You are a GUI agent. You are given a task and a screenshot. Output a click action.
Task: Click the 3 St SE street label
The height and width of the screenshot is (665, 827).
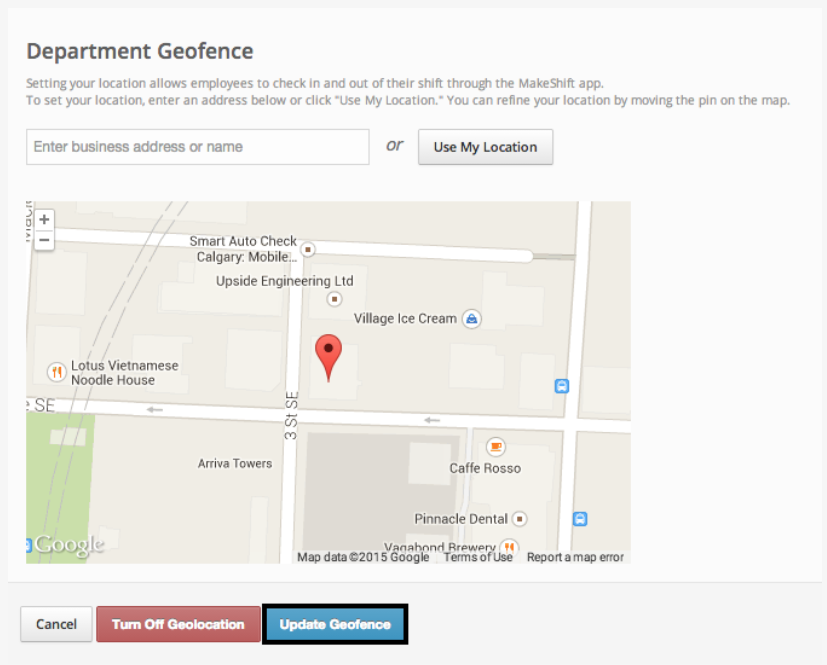coord(291,416)
